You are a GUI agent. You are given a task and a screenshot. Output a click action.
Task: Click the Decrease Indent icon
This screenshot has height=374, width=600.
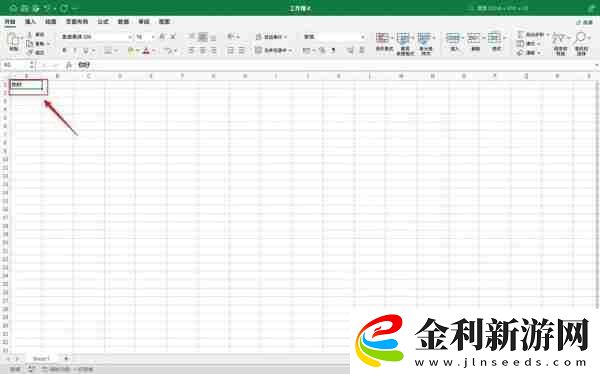point(231,51)
